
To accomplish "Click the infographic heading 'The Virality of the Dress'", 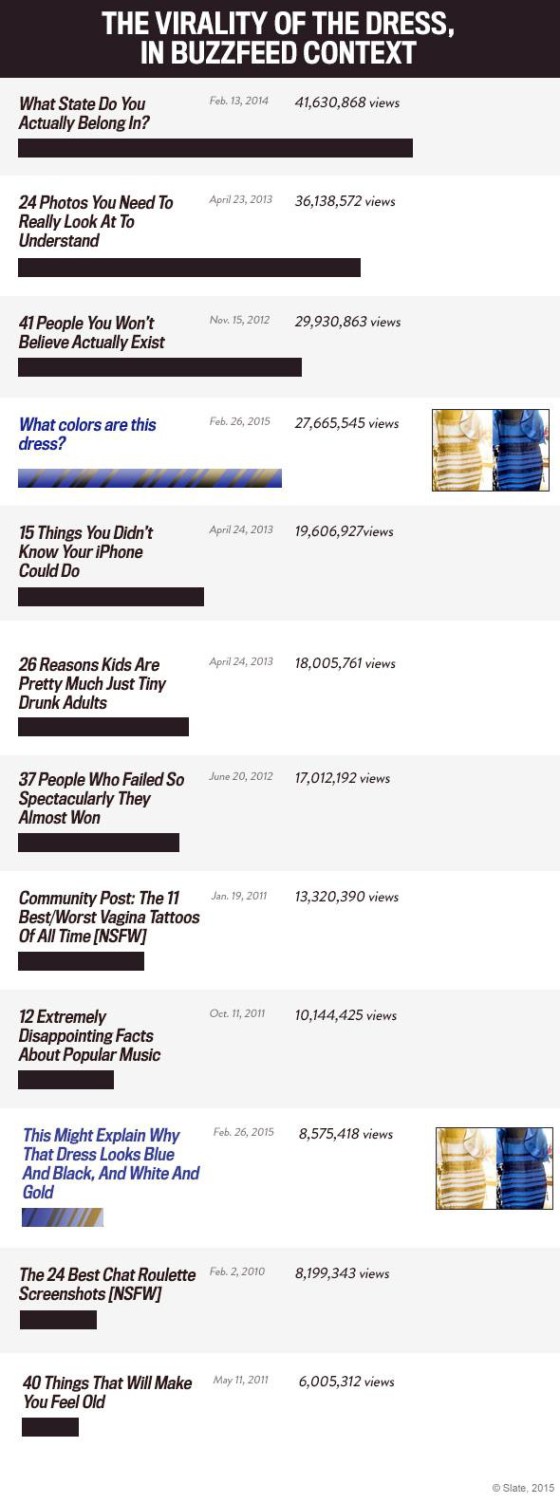I will coord(278,38).
